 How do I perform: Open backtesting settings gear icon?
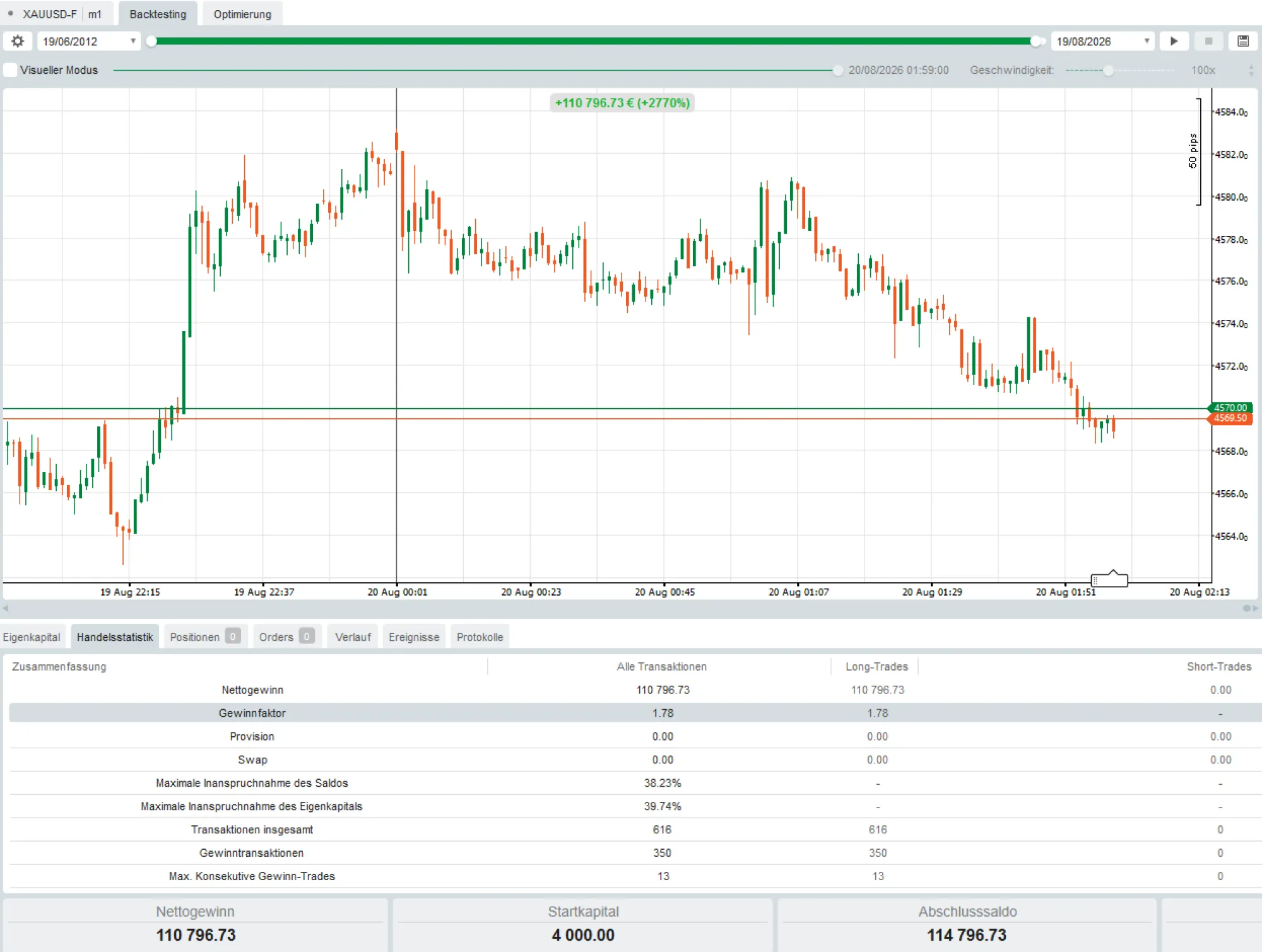[x=18, y=41]
